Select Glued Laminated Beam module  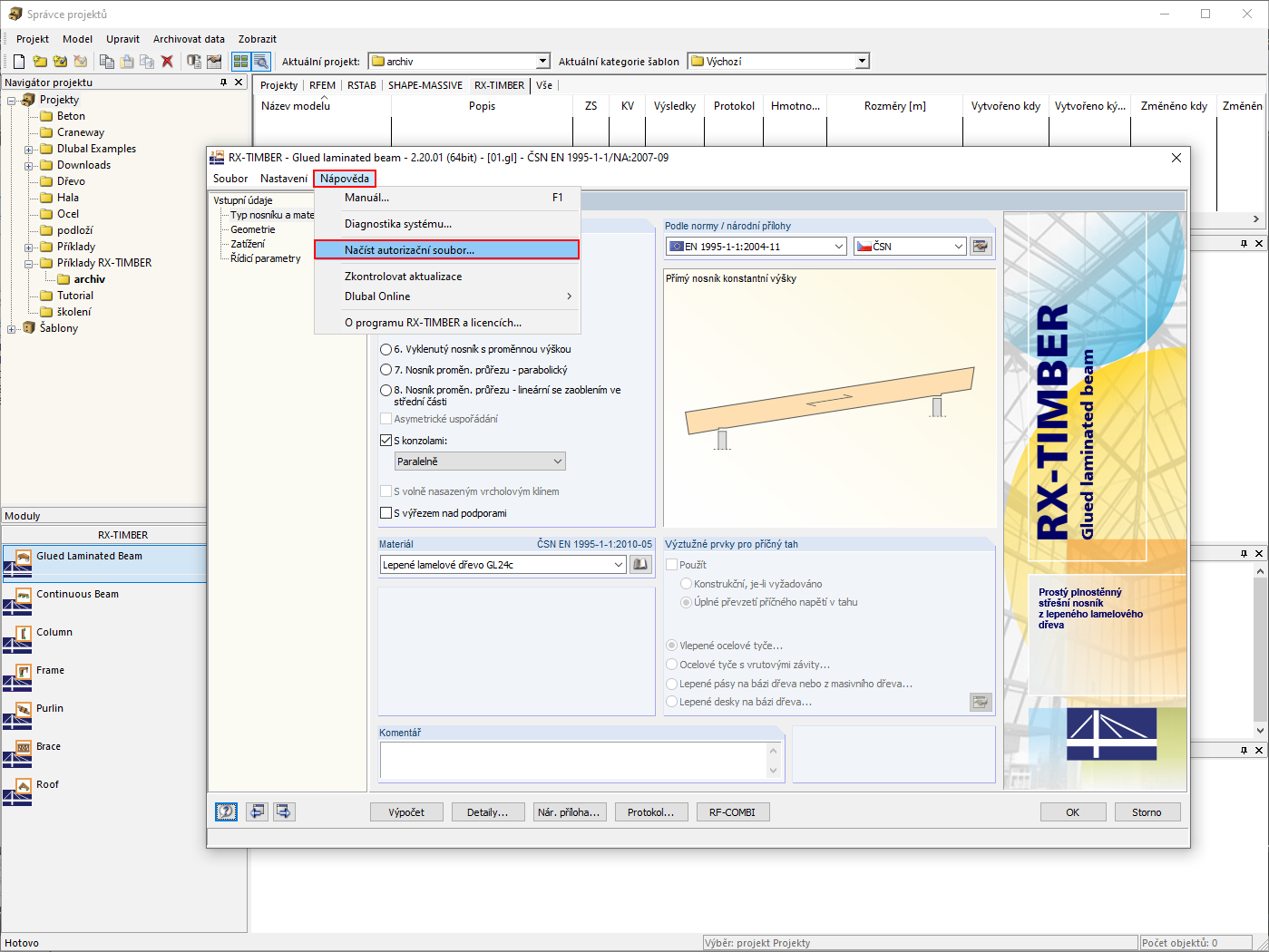103,563
